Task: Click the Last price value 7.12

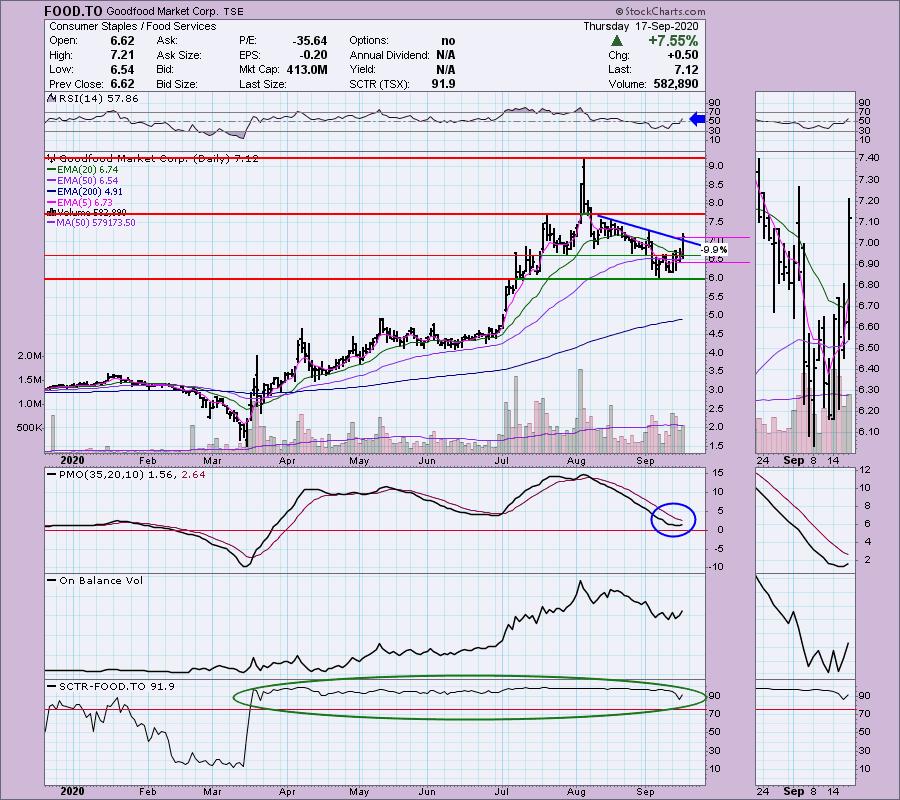Action: point(686,69)
